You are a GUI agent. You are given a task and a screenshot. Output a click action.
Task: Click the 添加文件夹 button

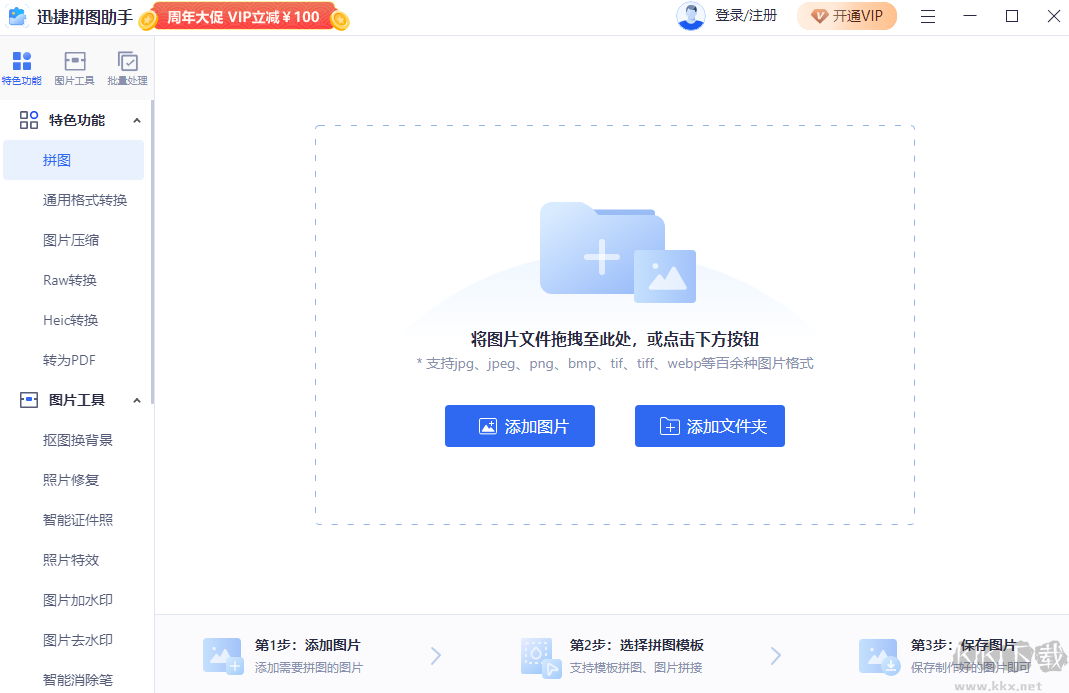point(710,425)
